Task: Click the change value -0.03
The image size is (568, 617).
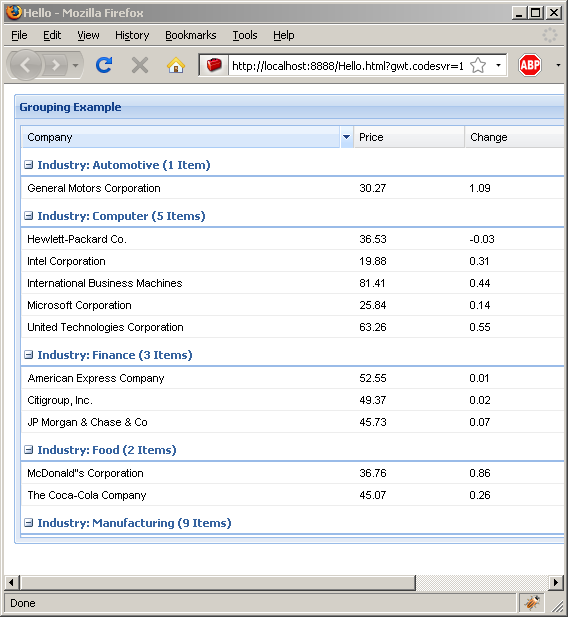Action: pos(482,239)
